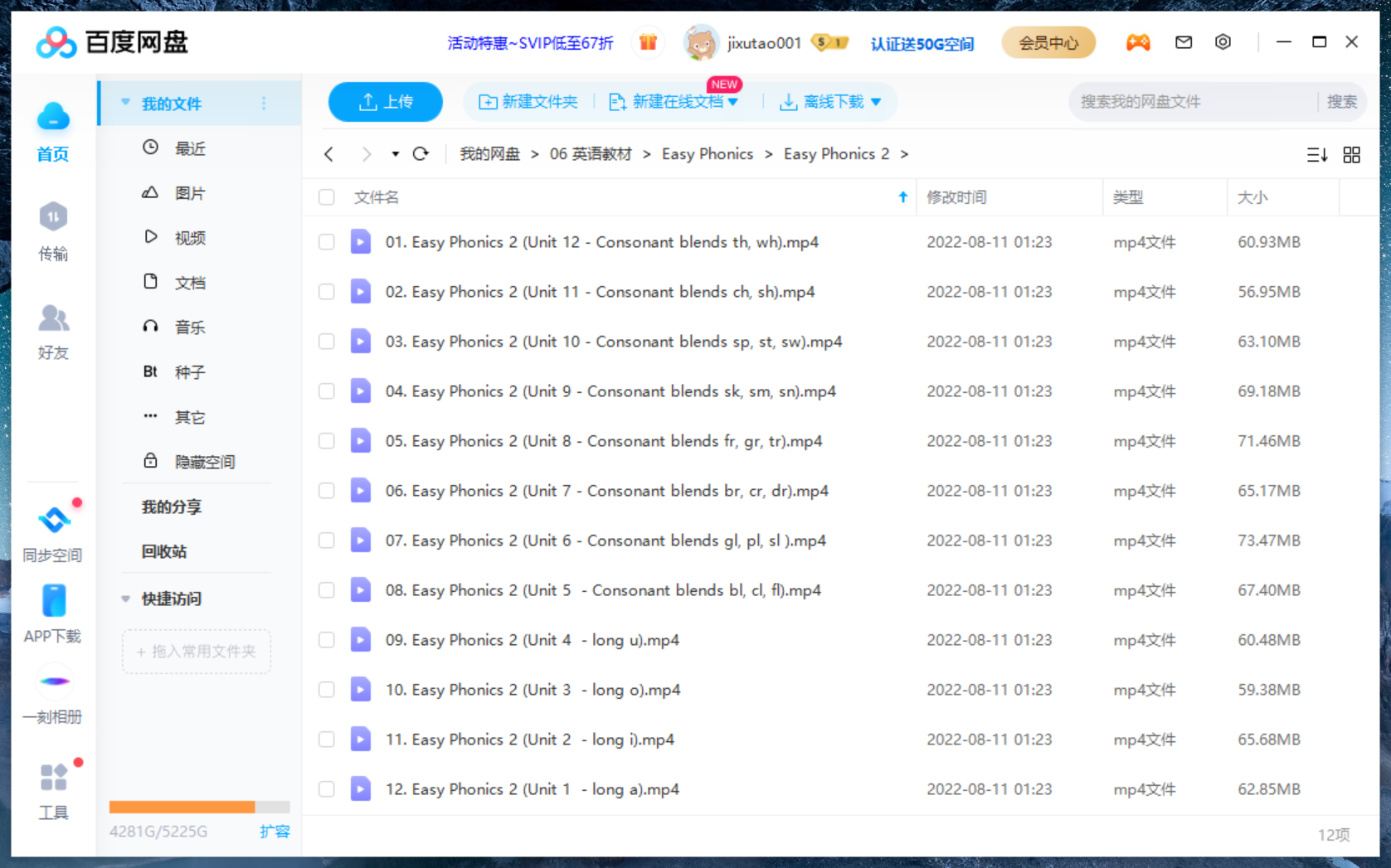Click the gift promotion icon

pyautogui.click(x=648, y=42)
